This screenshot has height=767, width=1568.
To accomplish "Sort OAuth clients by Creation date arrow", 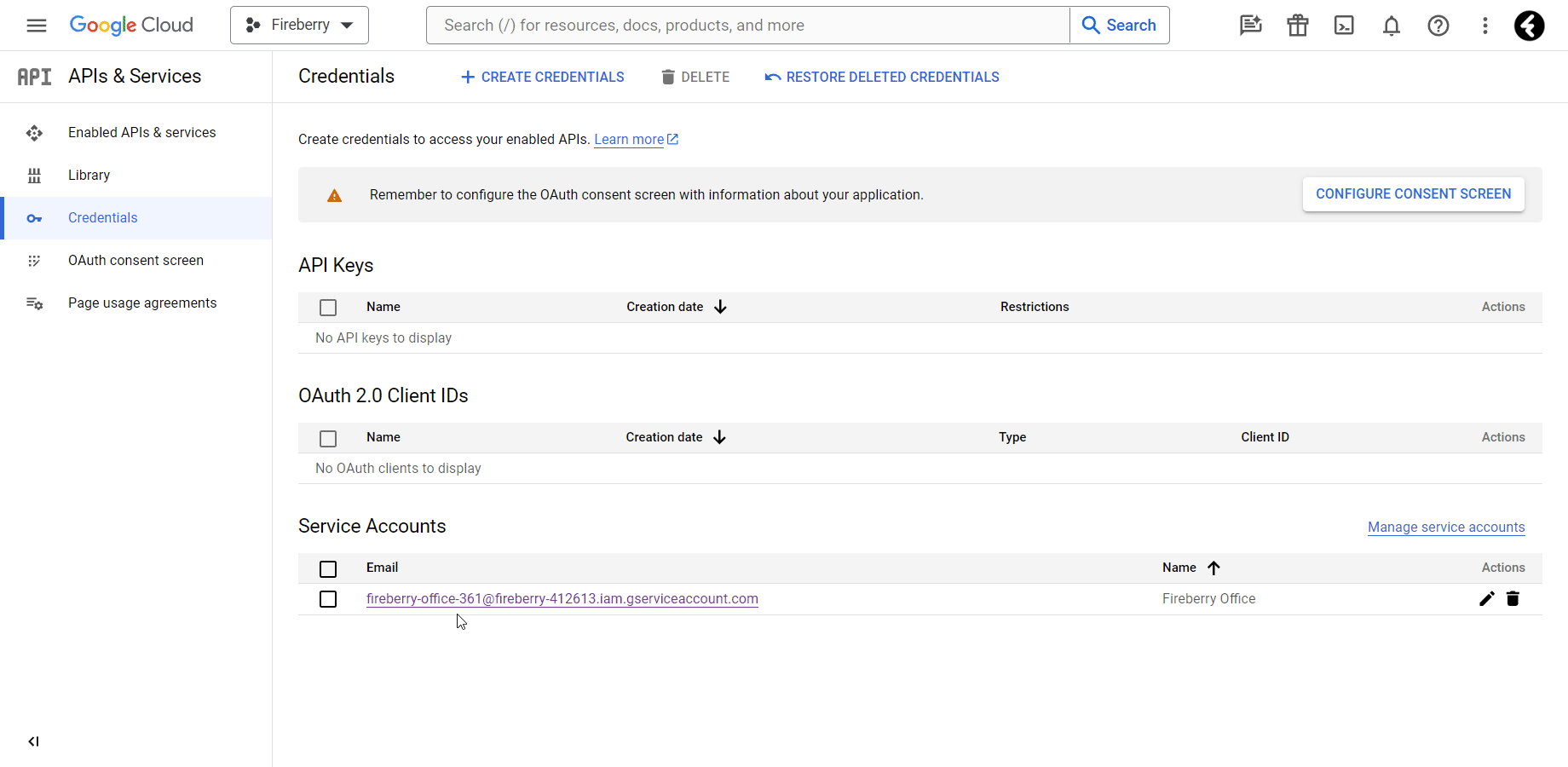I will (719, 437).
